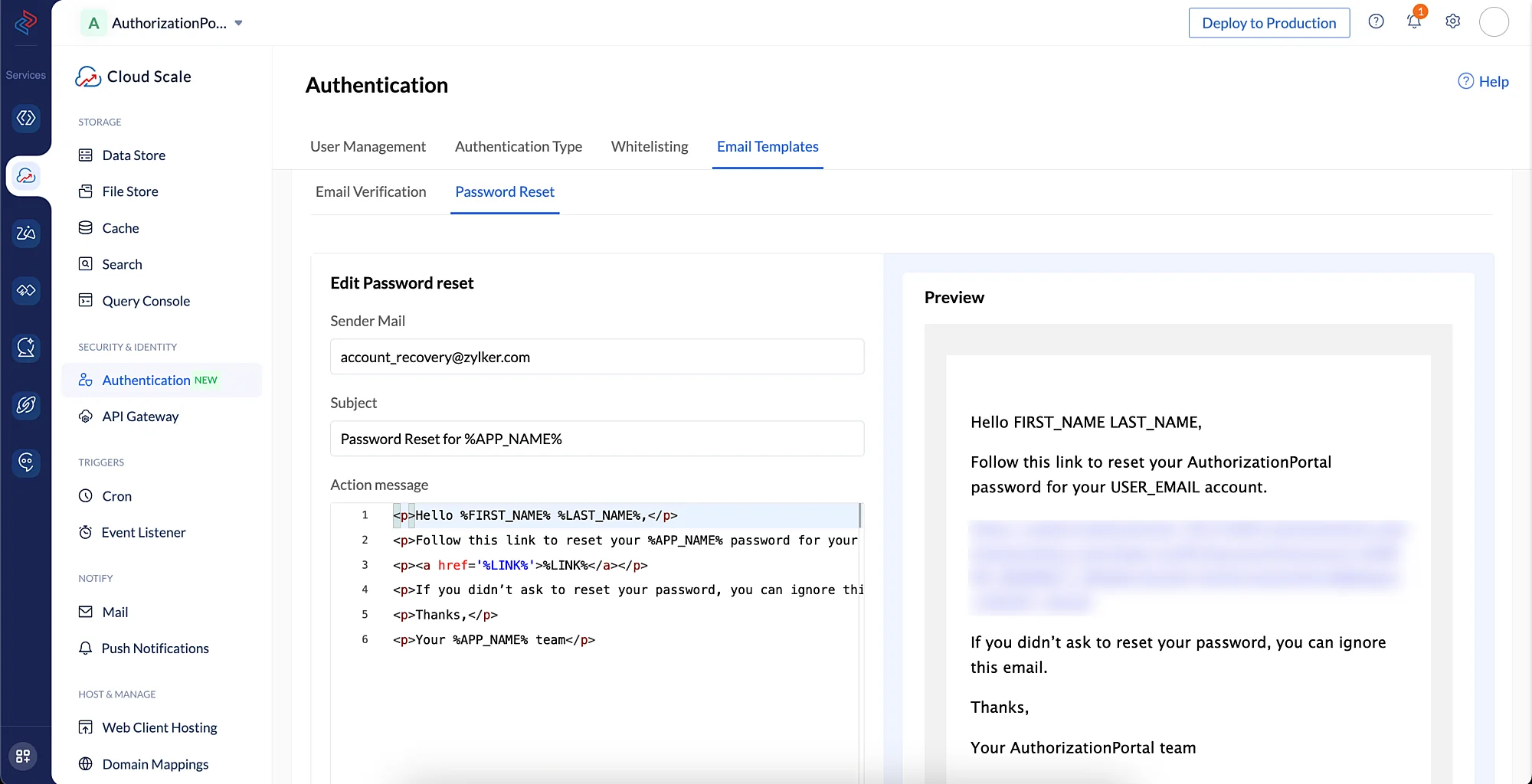1532x784 pixels.
Task: Select the Cloud Scale service icon in the rail
Action: point(26,176)
